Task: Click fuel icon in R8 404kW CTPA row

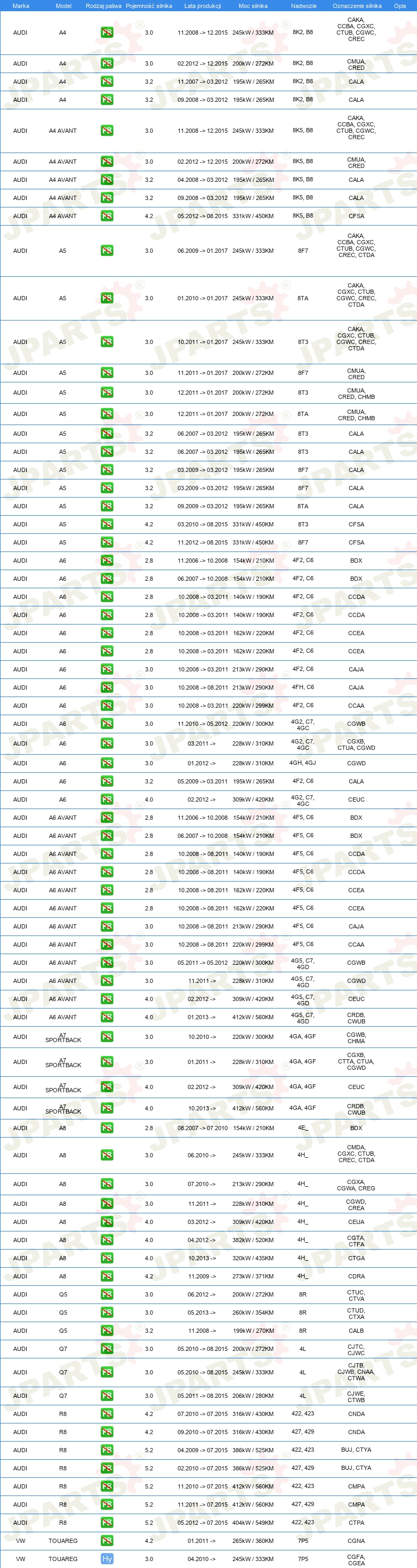Action: tap(107, 1522)
